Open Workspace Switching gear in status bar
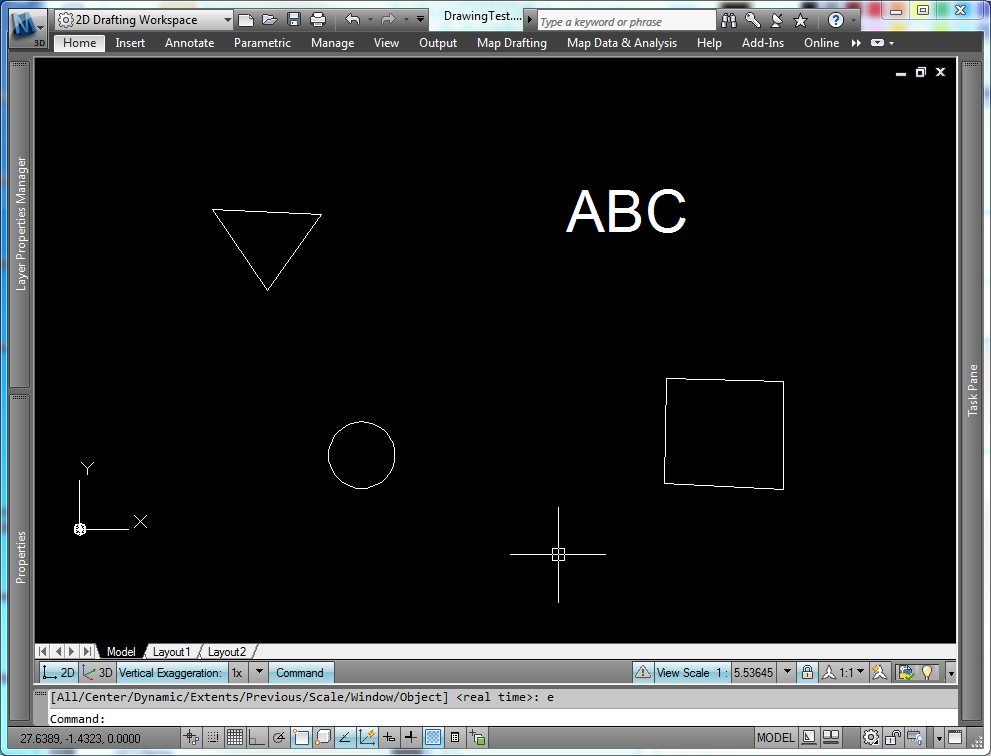The image size is (991, 756). (x=871, y=737)
